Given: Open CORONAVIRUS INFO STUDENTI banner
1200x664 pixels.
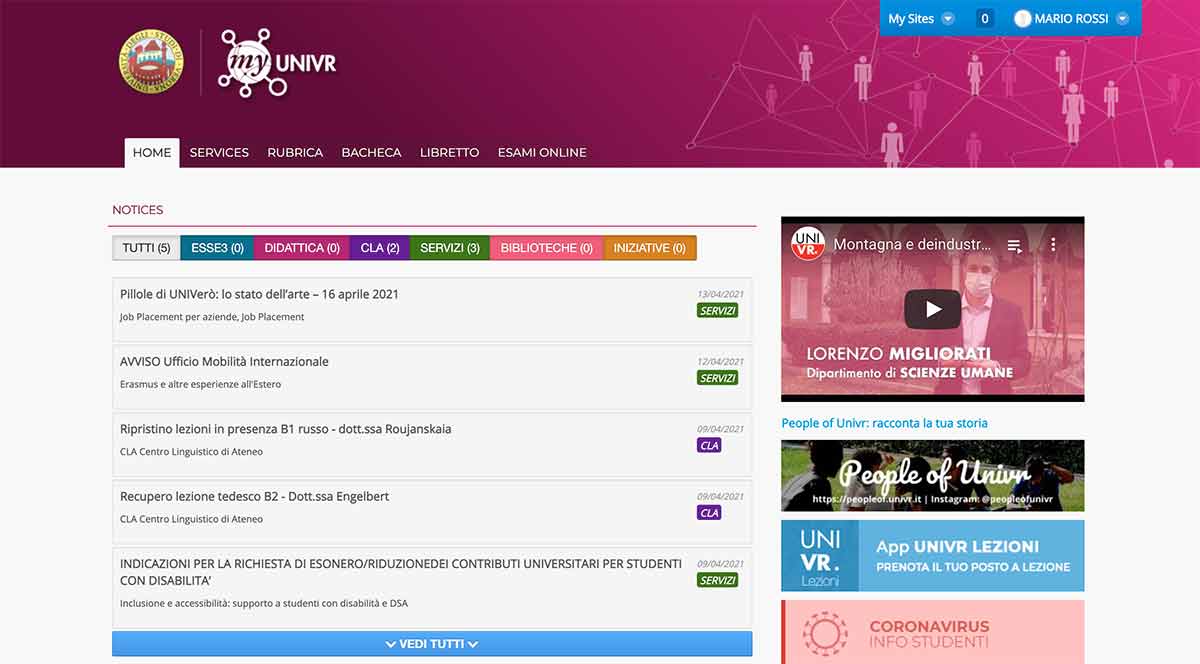Looking at the screenshot, I should (x=932, y=632).
